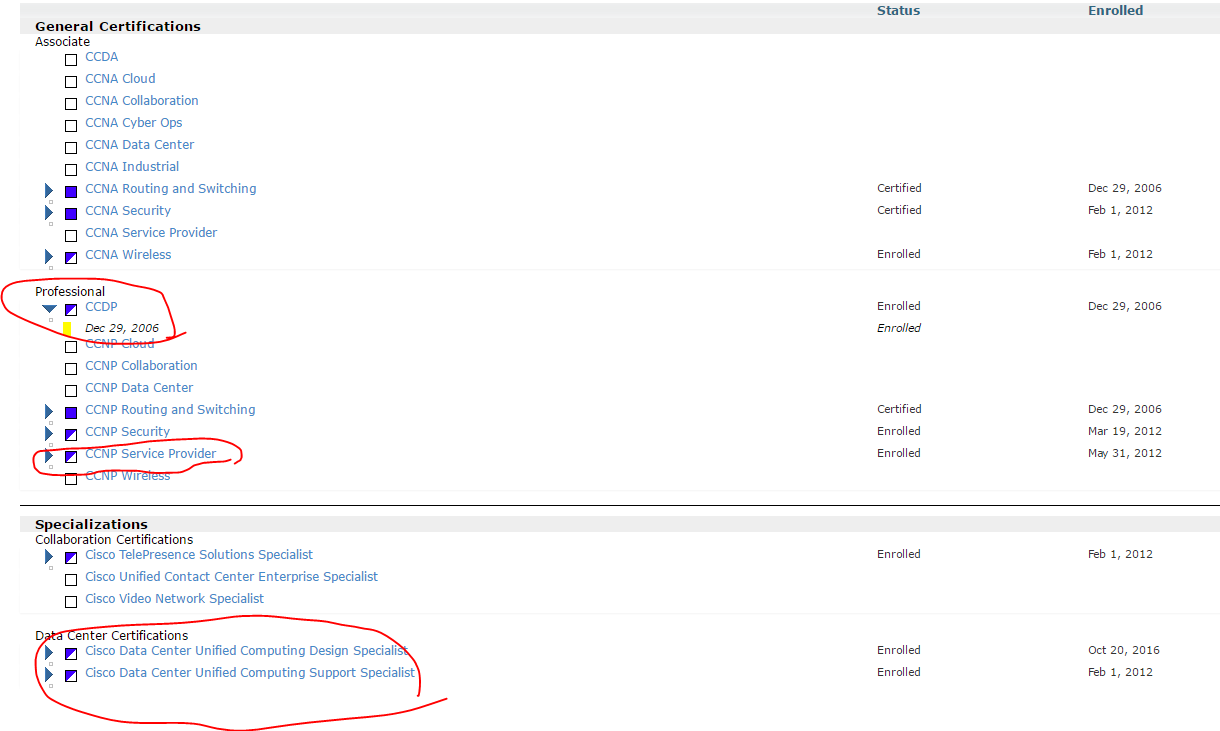This screenshot has height=731, width=1220.
Task: Open Cisco Data Center Unified Computing Support Specialist link
Action: click(250, 673)
